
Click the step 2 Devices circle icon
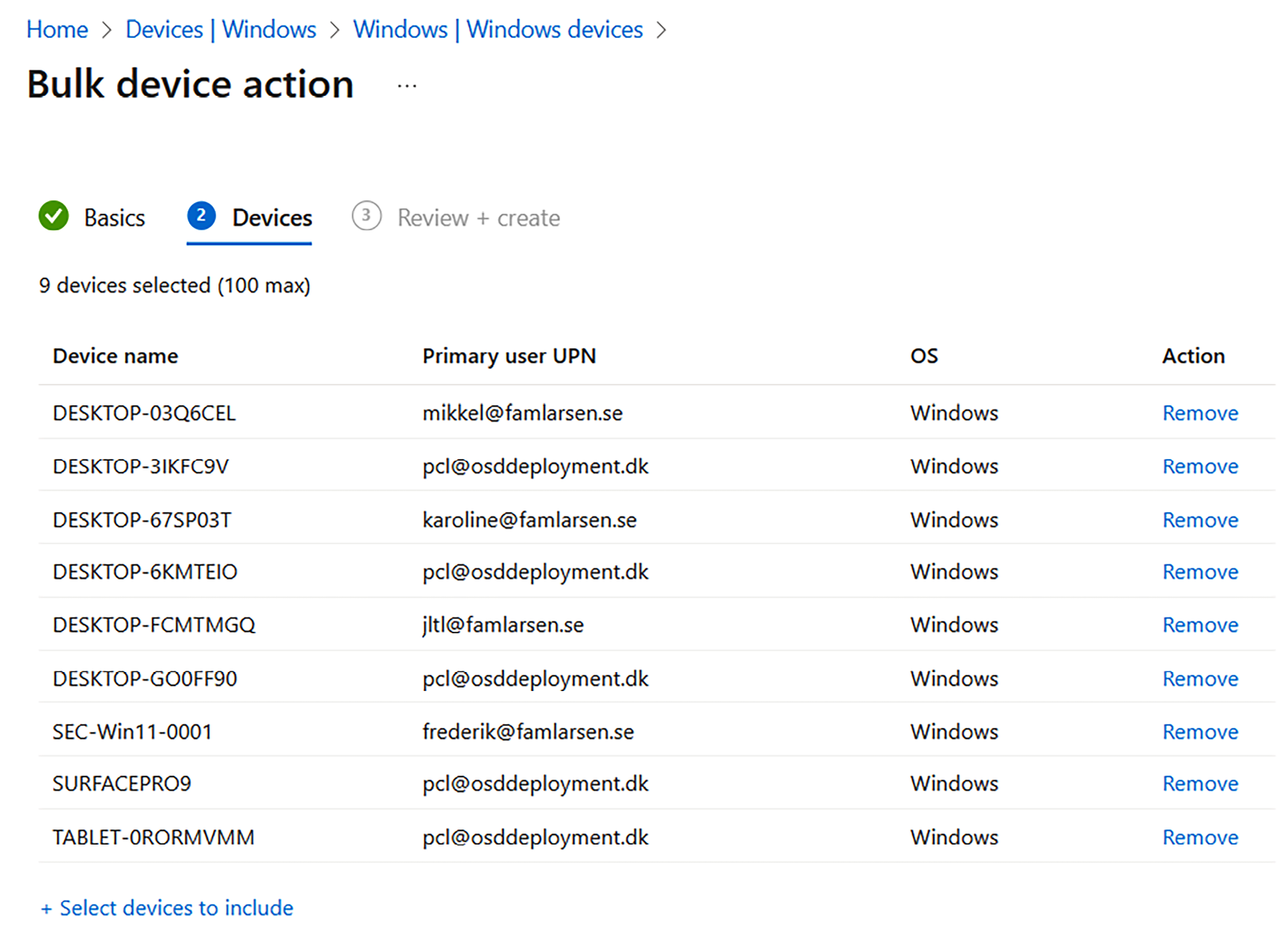201,216
